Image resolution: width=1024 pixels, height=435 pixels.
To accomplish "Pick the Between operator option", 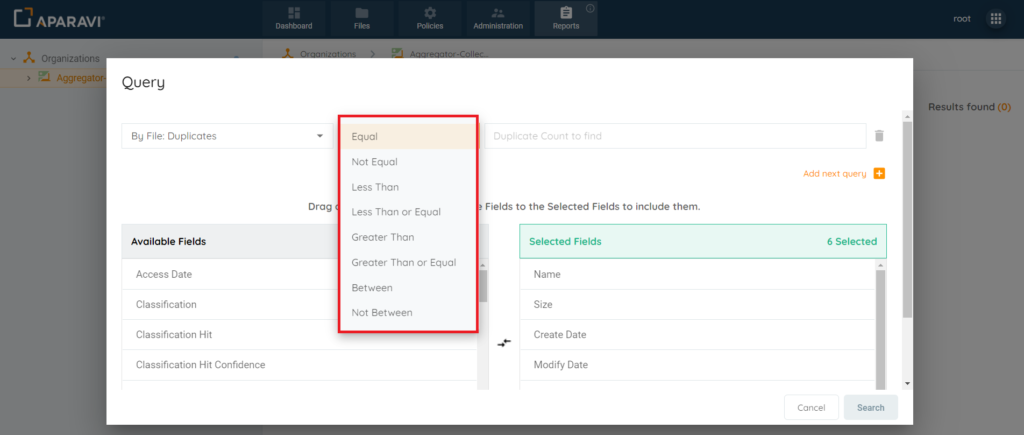I will pyautogui.click(x=372, y=288).
